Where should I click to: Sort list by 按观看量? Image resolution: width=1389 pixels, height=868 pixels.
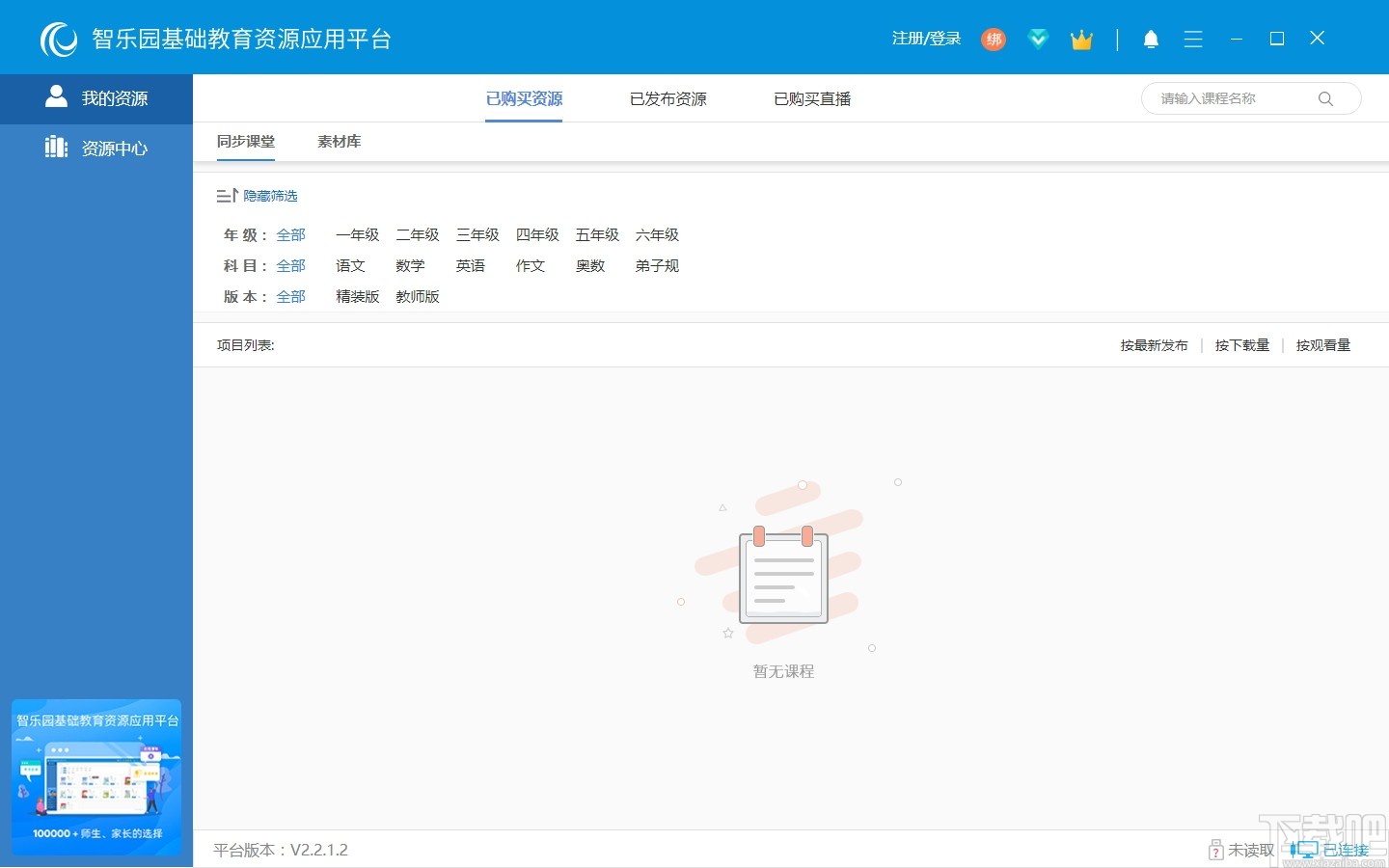1322,344
